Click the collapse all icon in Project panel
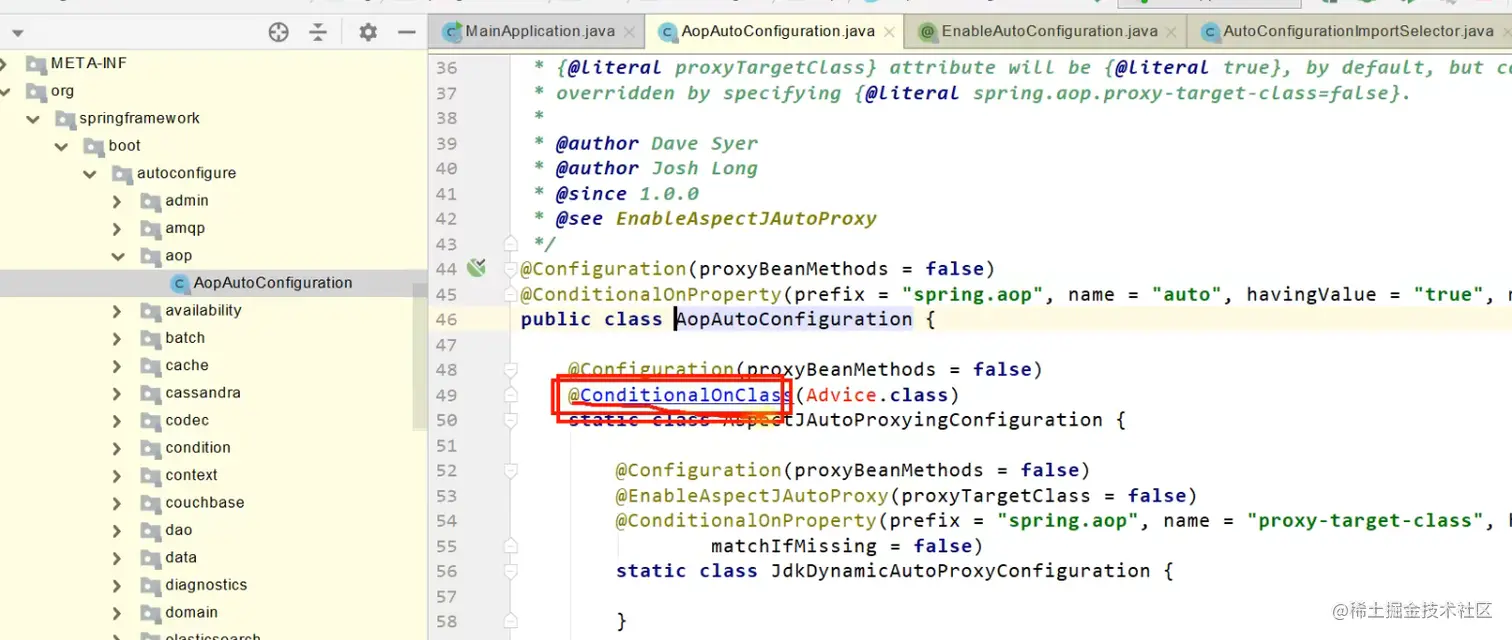 [318, 32]
